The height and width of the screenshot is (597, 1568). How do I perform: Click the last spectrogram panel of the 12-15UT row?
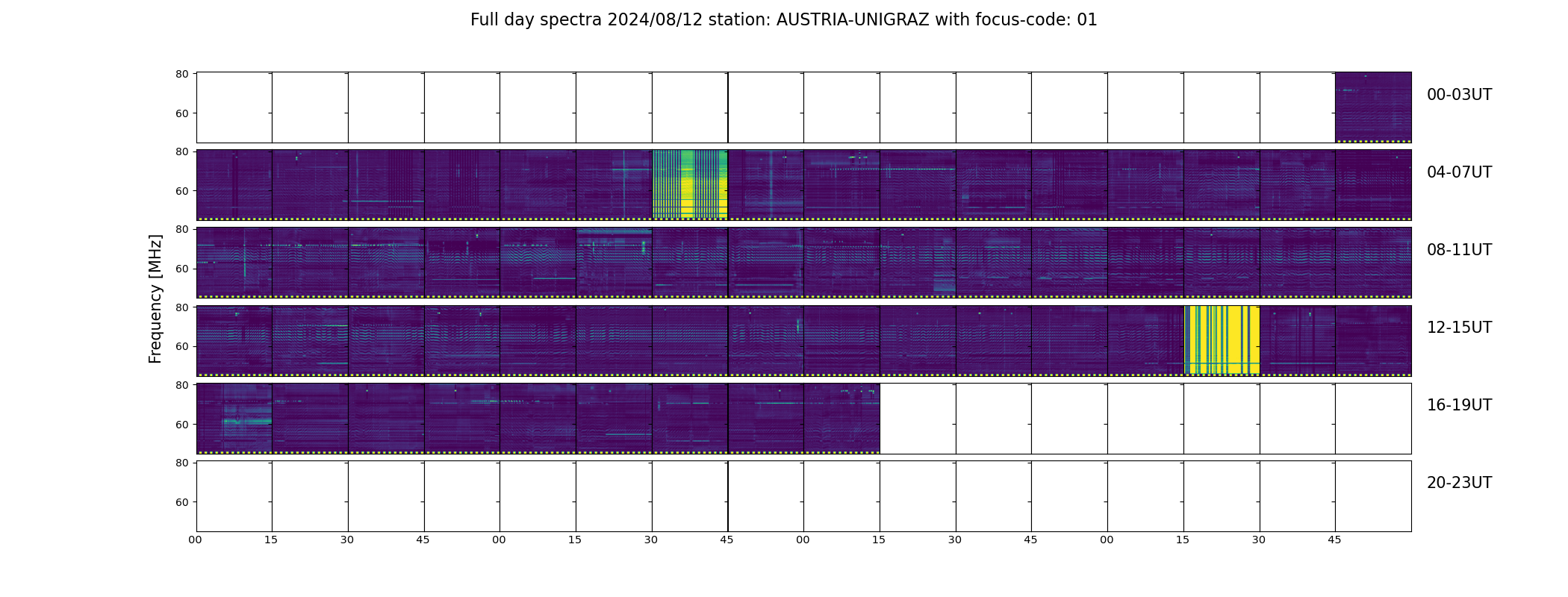1373,340
